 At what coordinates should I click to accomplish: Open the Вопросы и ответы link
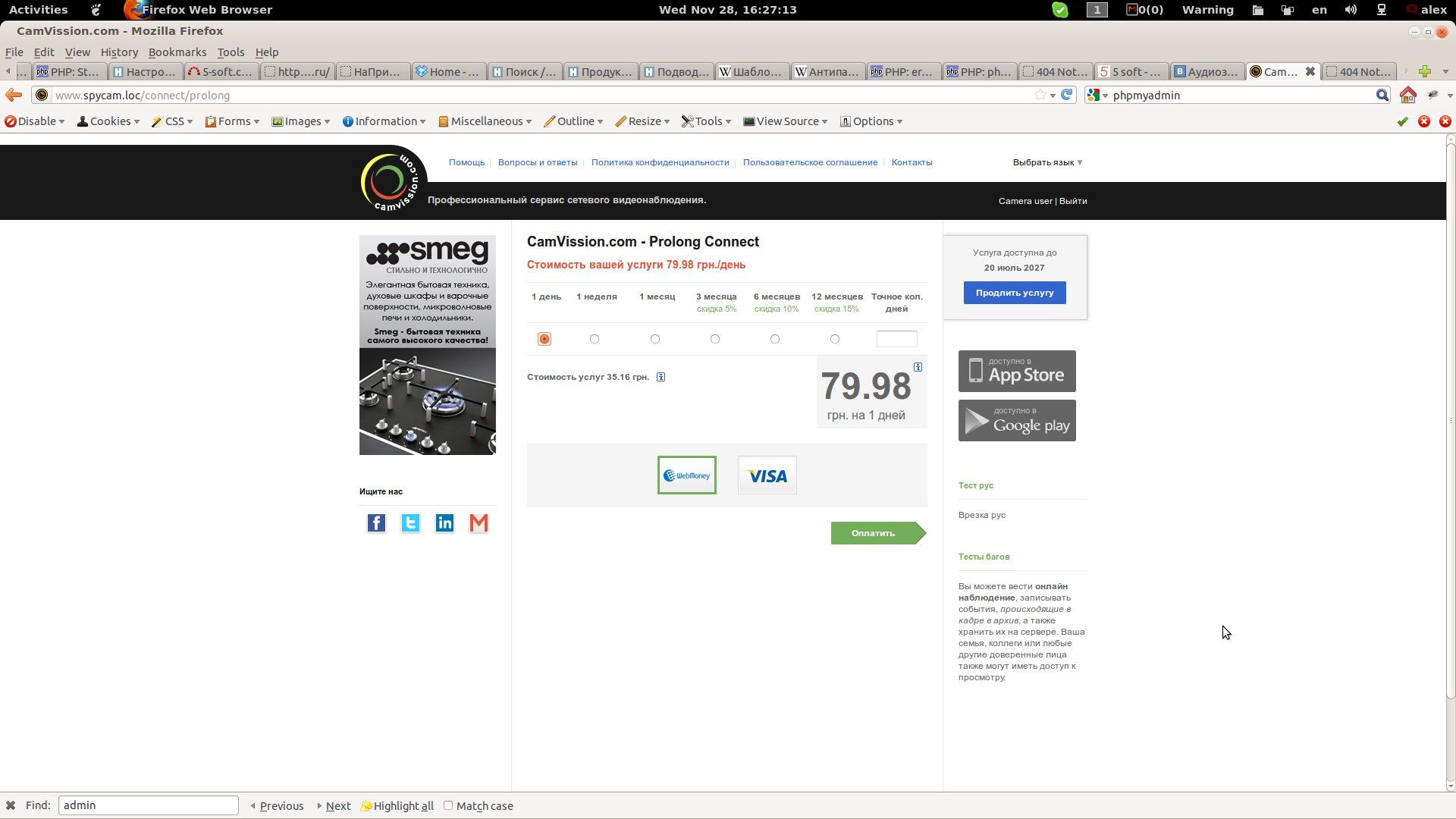(538, 162)
